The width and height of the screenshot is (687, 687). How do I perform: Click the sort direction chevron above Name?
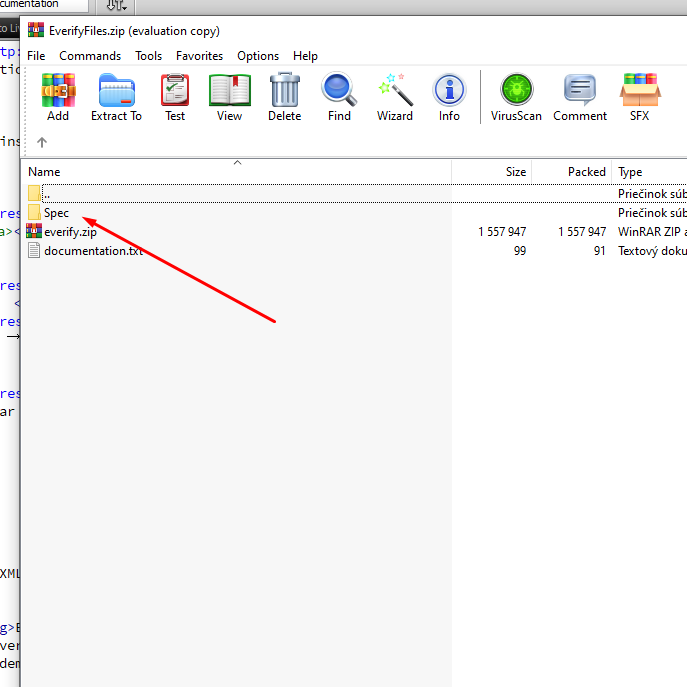(x=237, y=163)
